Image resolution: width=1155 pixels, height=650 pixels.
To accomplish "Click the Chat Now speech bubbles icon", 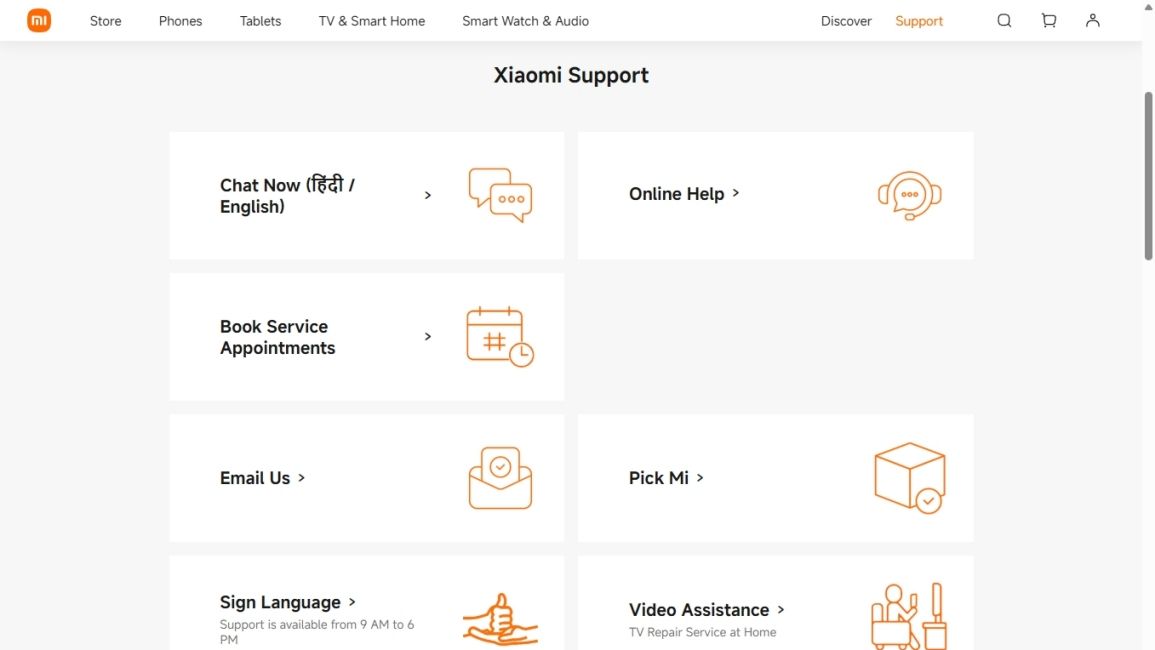I will click(x=500, y=195).
